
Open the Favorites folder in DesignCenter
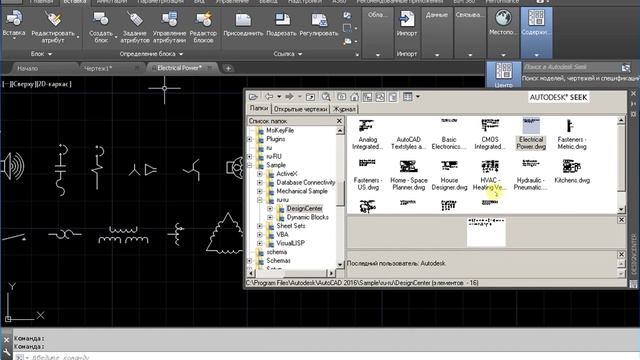341,97
